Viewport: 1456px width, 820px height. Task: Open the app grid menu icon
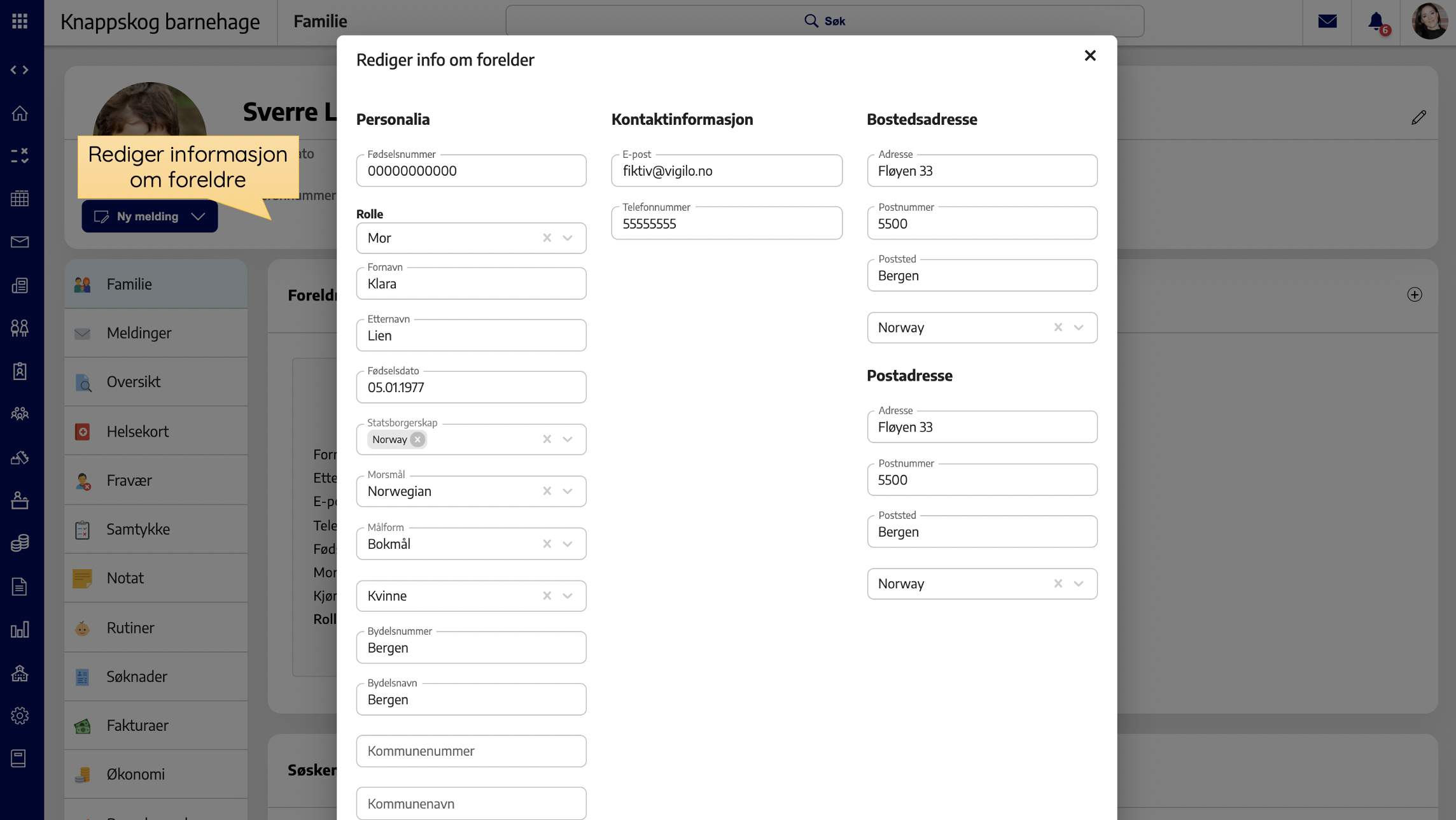coord(20,21)
